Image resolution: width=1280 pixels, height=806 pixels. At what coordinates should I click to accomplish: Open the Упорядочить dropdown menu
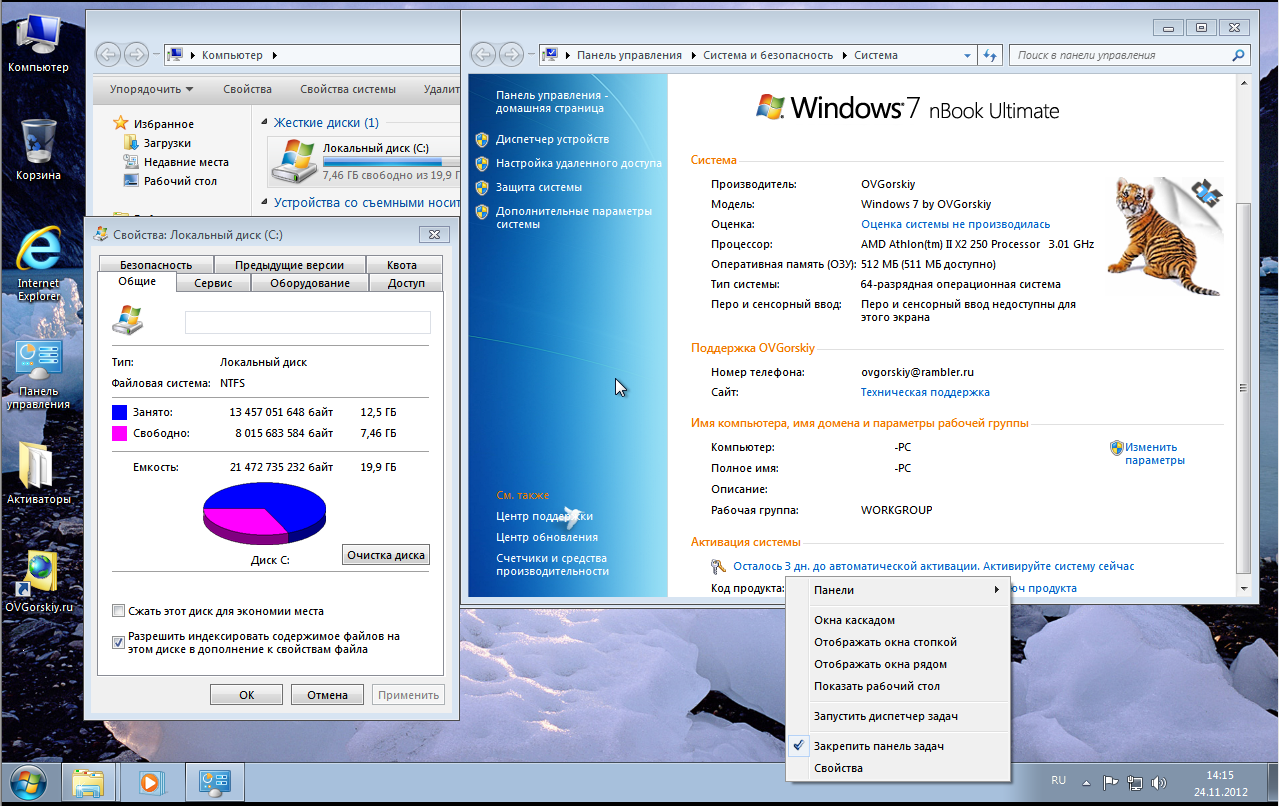[x=152, y=89]
